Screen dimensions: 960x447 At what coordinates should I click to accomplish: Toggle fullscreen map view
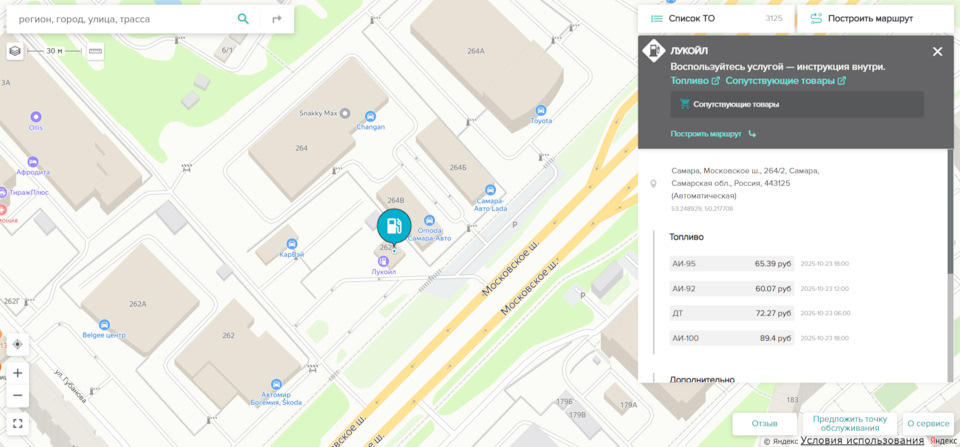pyautogui.click(x=17, y=423)
